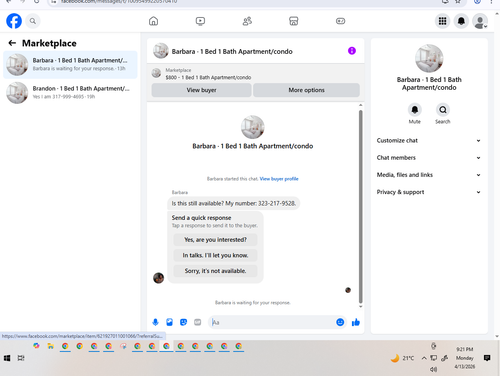The height and width of the screenshot is (376, 500).
Task: Mute the Barbara conversation
Action: coord(415,110)
